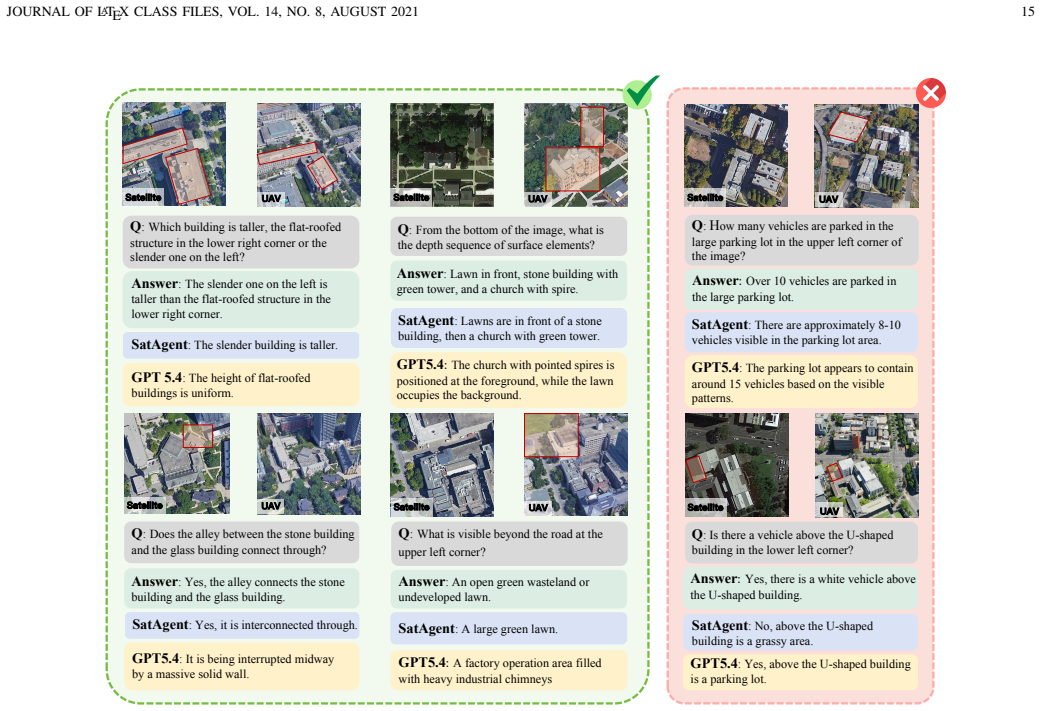Click the UAV image with green wasteland box
Image resolution: width=1041 pixels, height=711 pixels.
point(576,464)
